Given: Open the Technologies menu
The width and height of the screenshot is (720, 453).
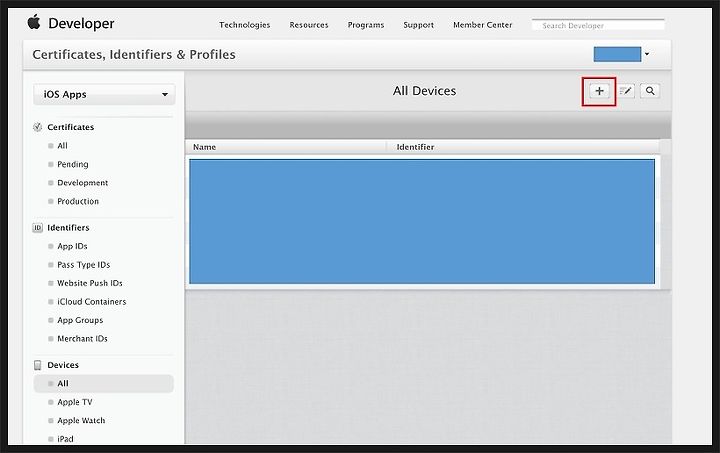Looking at the screenshot, I should coord(245,25).
